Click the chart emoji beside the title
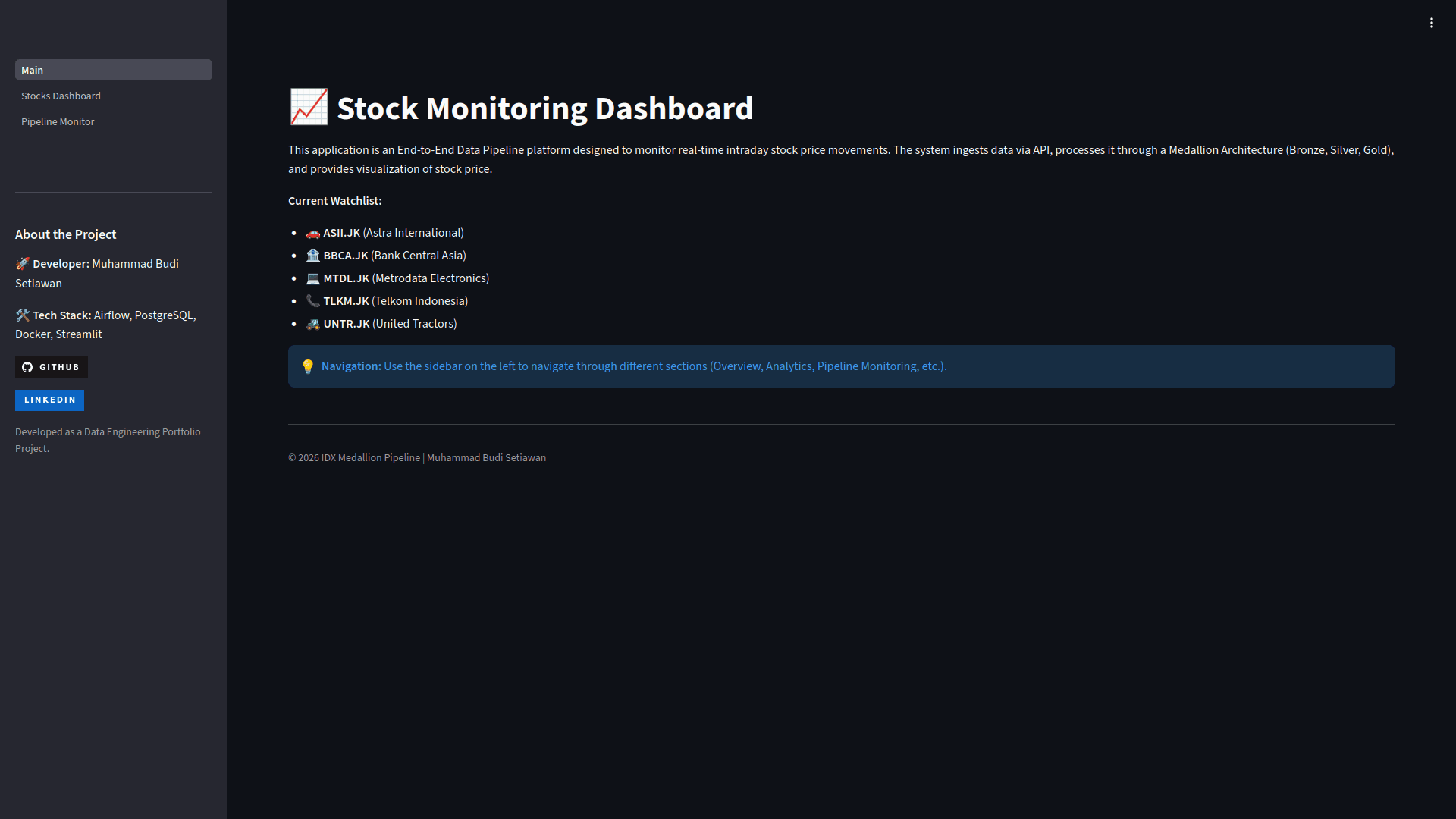This screenshot has width=1456, height=819. (309, 108)
